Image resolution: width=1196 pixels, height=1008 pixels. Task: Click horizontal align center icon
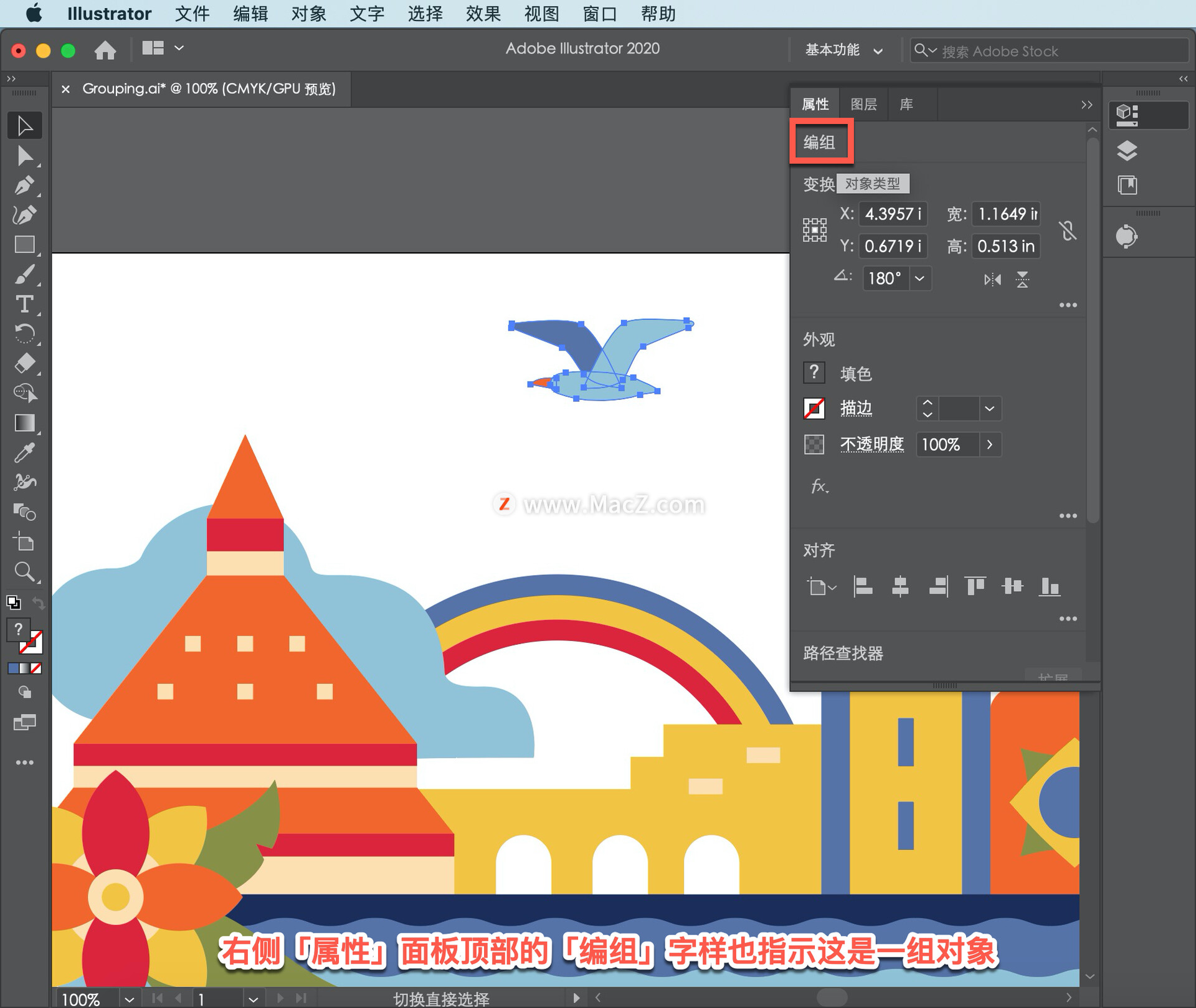(900, 586)
